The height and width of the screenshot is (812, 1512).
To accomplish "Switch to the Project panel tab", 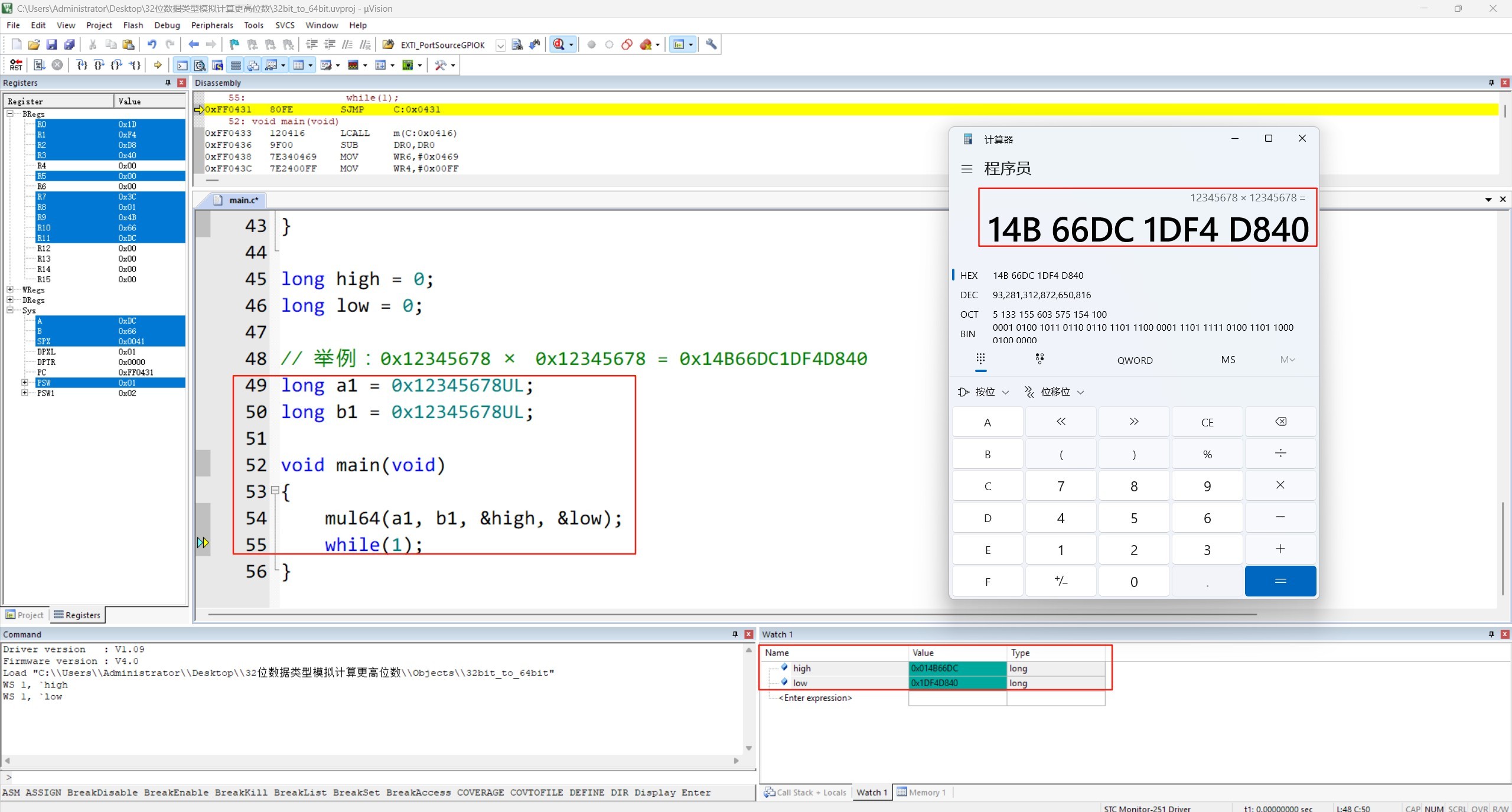I will click(25, 615).
